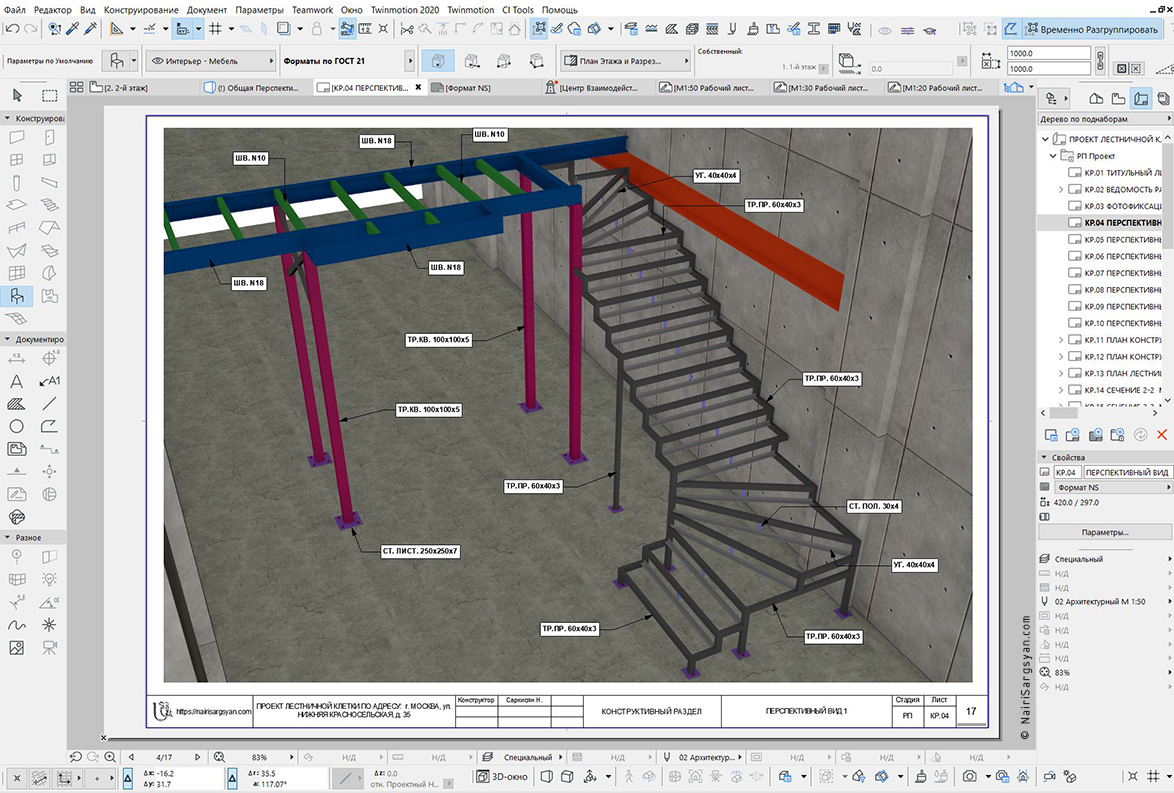Select the Fill hatch tool
This screenshot has width=1174, height=793.
[16, 404]
